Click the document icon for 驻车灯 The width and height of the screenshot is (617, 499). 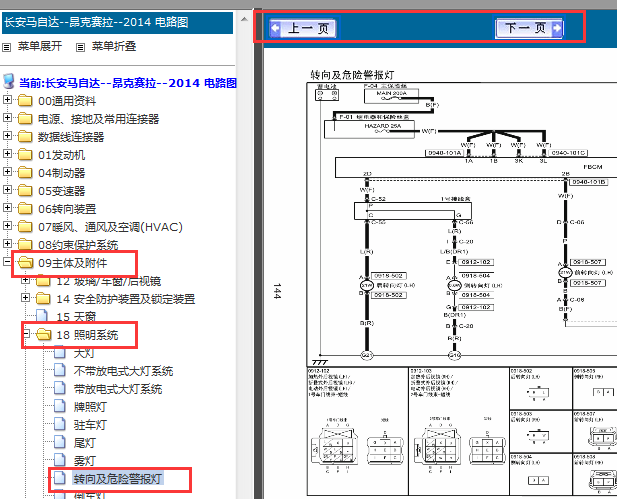pos(60,424)
